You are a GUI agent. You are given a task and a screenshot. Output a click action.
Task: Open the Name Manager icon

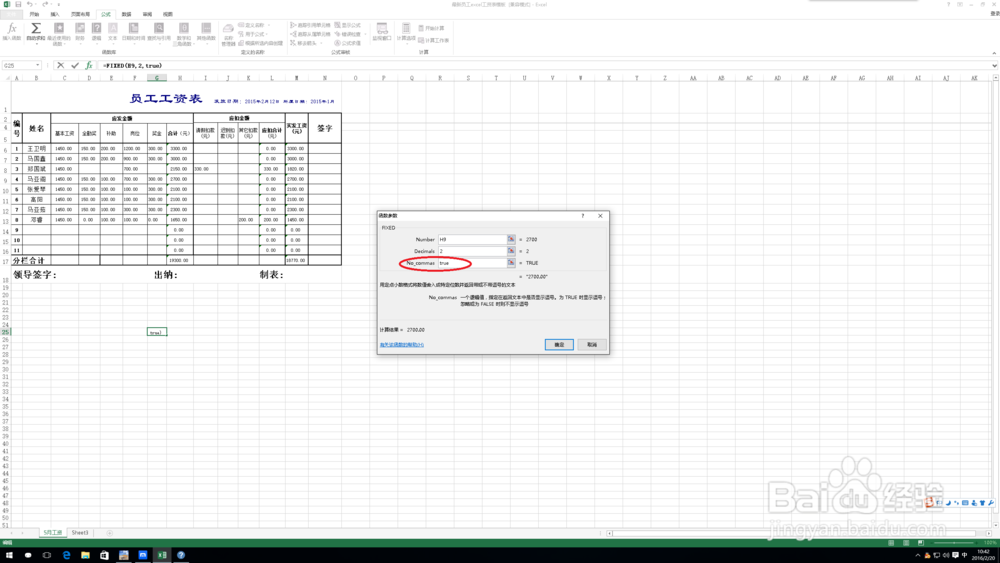228,29
